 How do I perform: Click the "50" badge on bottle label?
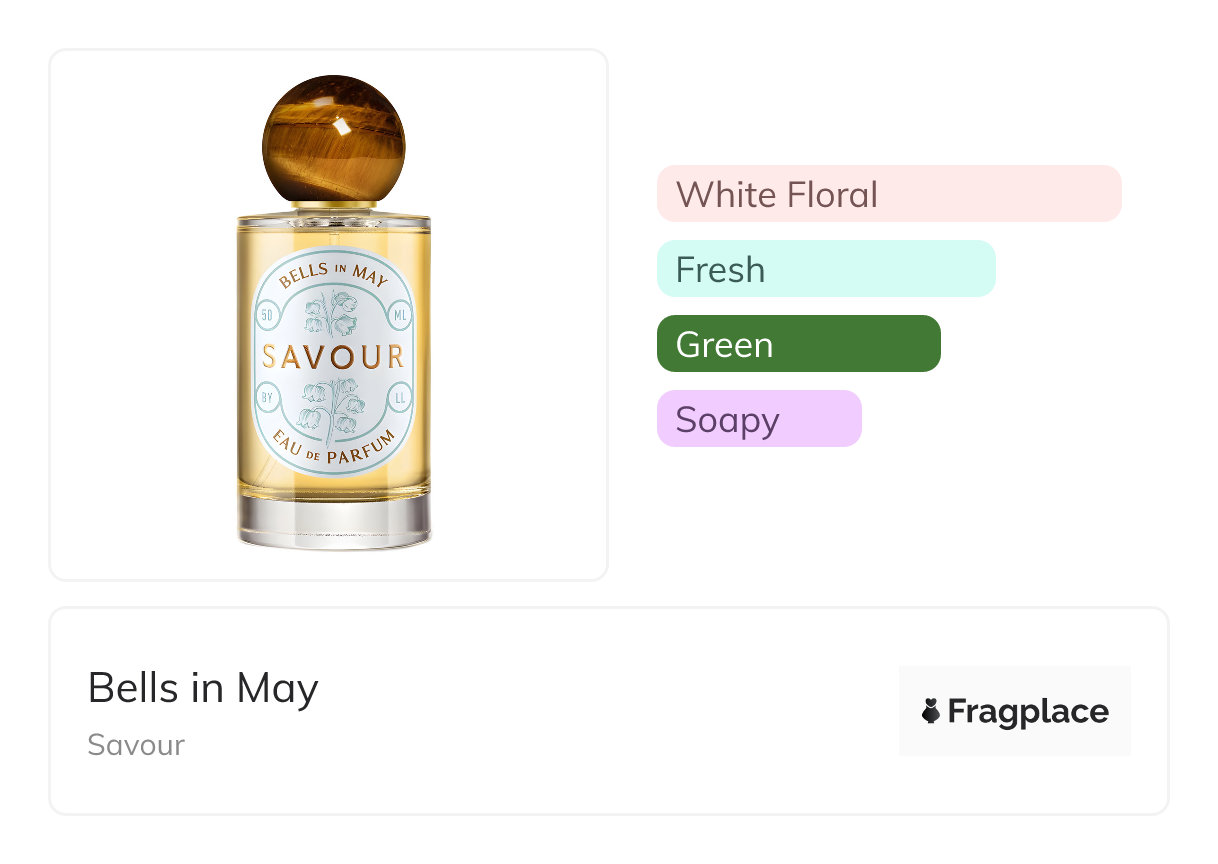point(267,316)
